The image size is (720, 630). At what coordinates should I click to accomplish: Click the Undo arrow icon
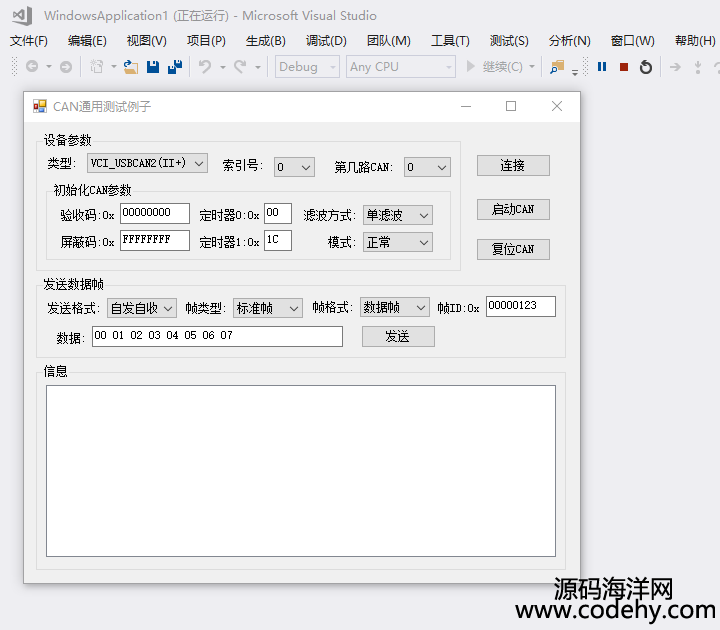click(x=205, y=67)
